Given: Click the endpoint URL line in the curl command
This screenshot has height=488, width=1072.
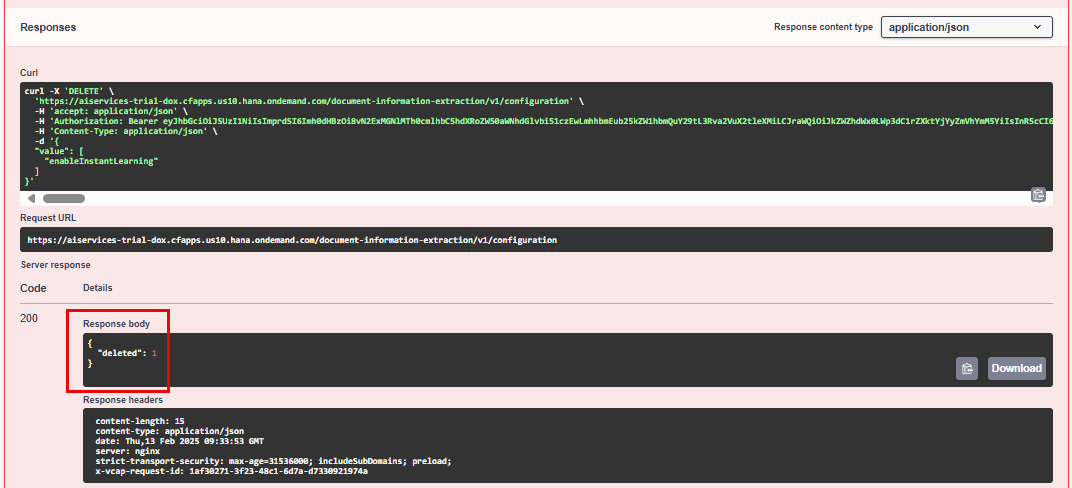Looking at the screenshot, I should coord(310,100).
